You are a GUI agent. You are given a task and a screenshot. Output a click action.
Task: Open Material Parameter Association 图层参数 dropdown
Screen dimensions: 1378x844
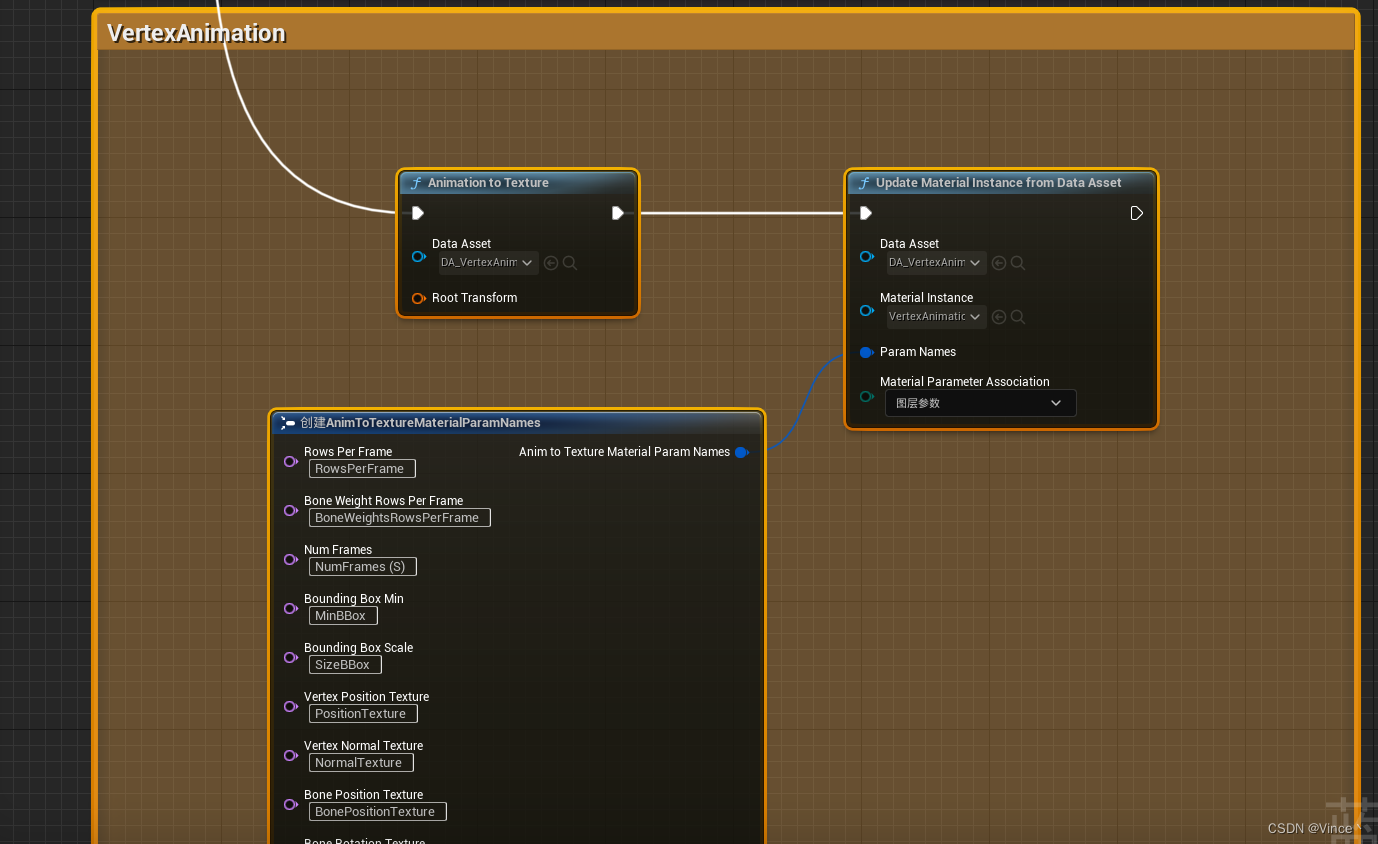coord(981,403)
